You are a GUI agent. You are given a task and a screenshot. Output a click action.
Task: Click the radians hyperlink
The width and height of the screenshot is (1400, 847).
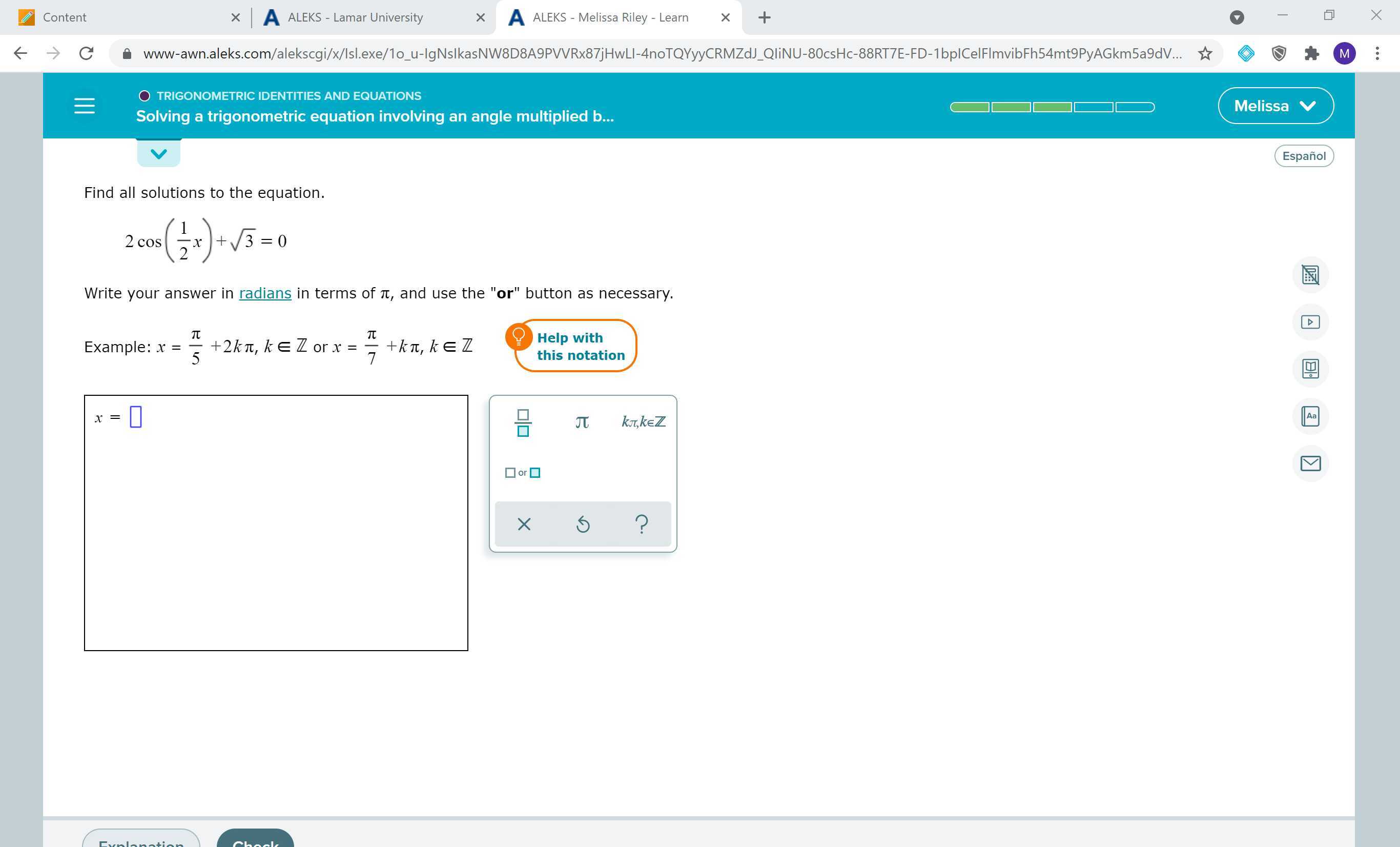(x=265, y=293)
